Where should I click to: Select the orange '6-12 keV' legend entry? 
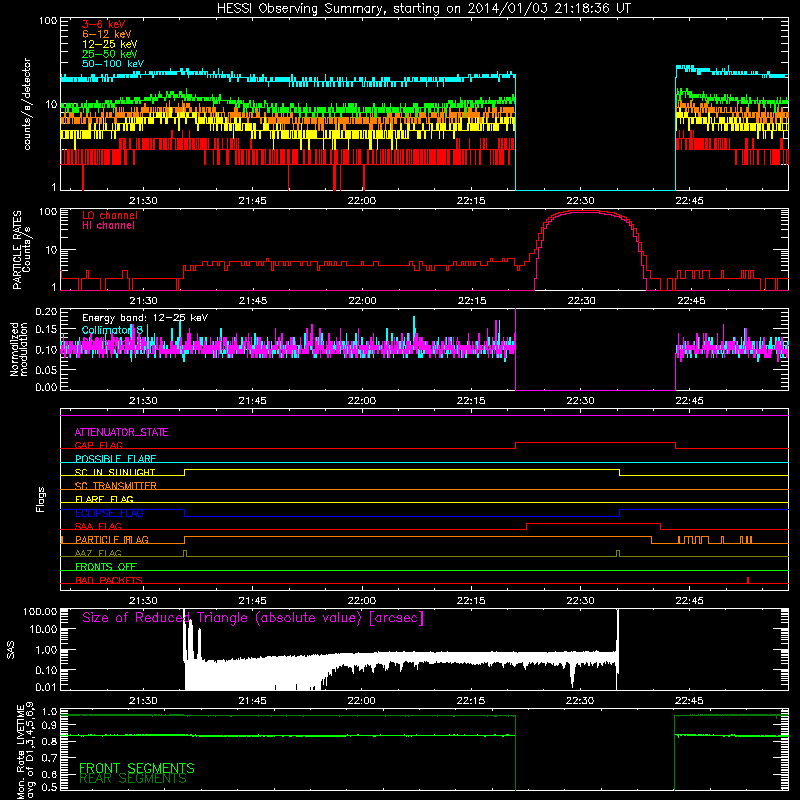pyautogui.click(x=107, y=34)
